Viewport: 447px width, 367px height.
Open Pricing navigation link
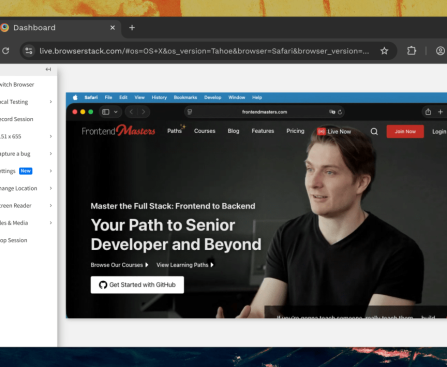coord(295,131)
